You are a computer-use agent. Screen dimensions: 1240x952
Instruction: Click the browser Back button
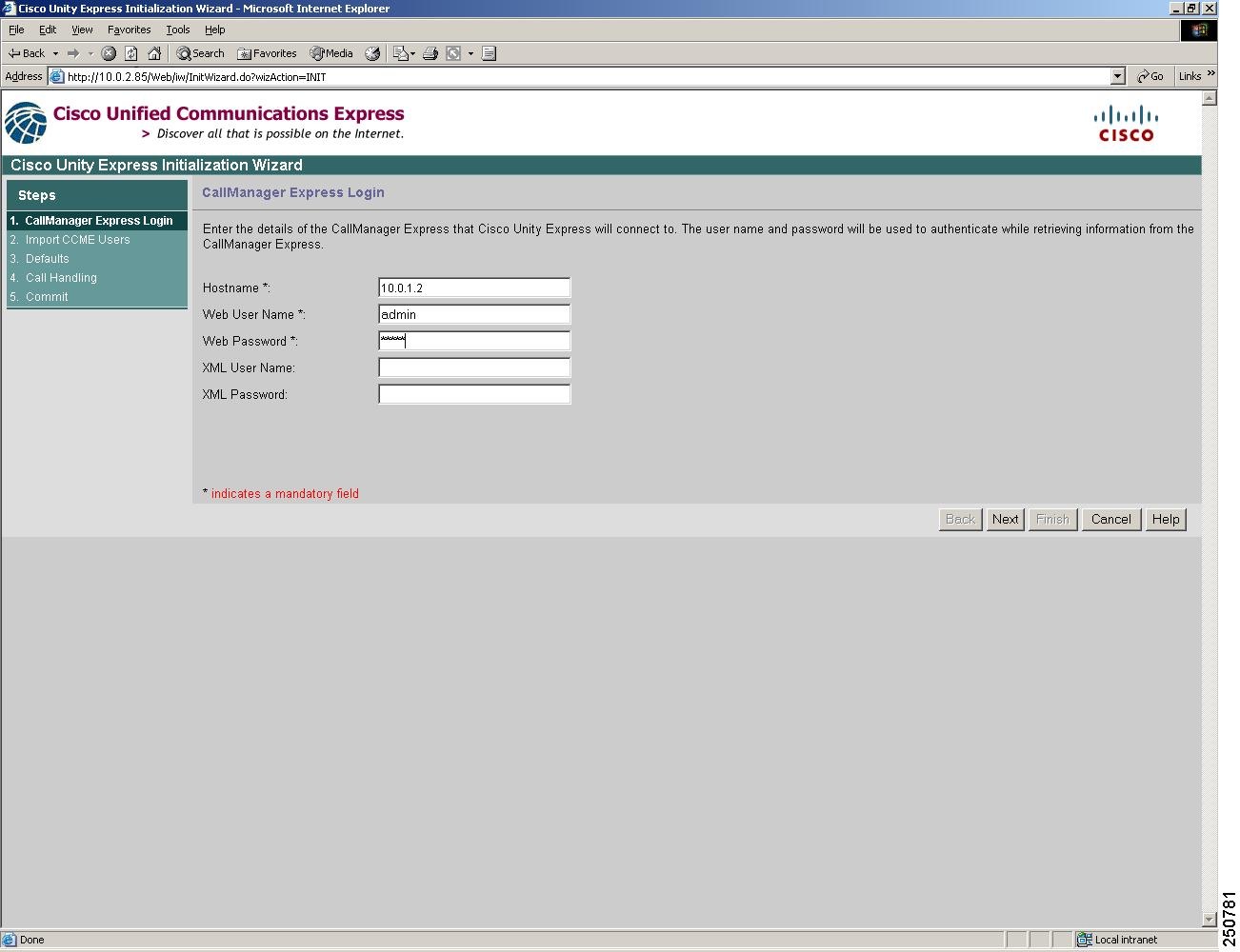coord(26,53)
